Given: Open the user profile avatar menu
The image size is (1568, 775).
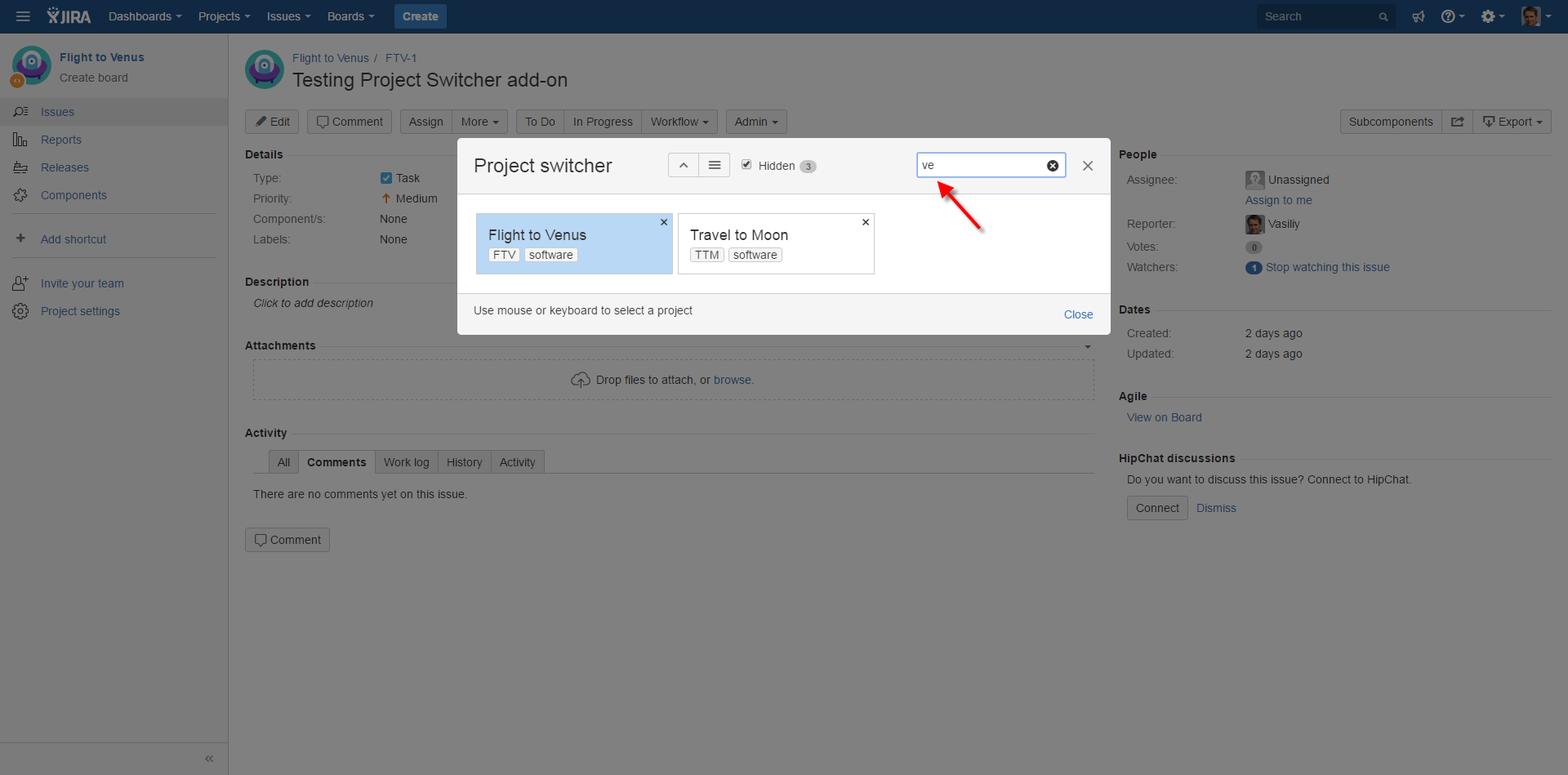Looking at the screenshot, I should [1535, 16].
